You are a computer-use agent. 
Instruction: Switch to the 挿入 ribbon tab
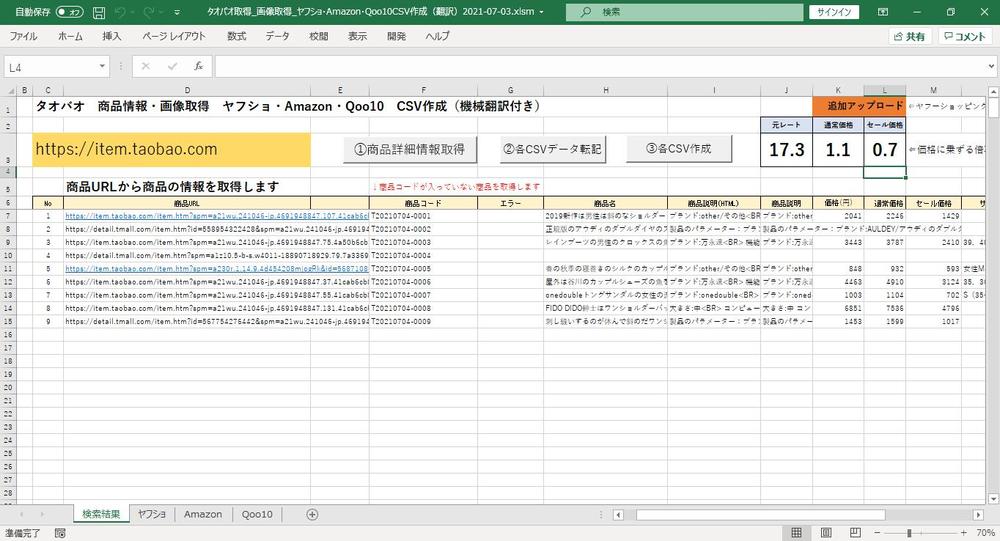tap(112, 36)
